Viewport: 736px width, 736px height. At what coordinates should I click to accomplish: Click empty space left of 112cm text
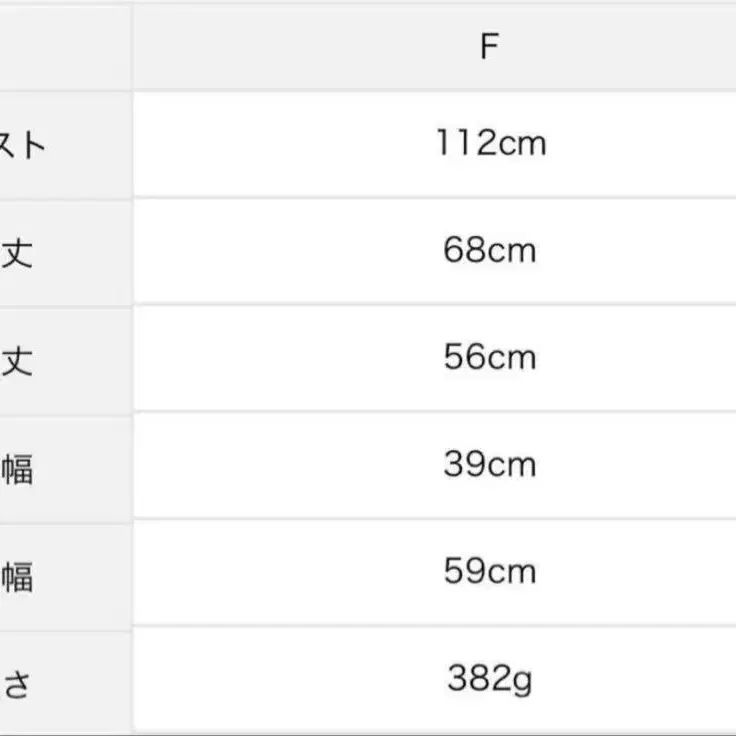(280, 143)
